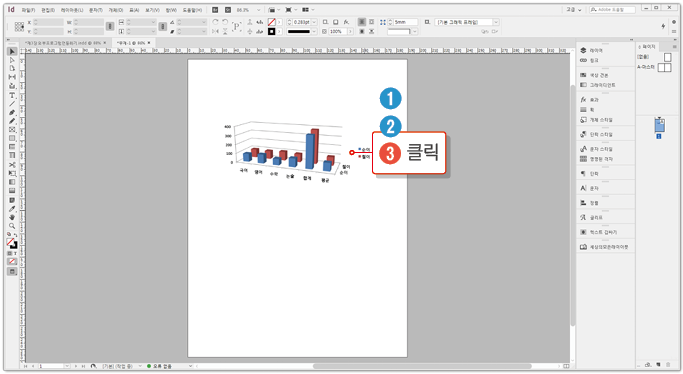Click the reference point locator grid
683x374 pixels.
pos(19,27)
